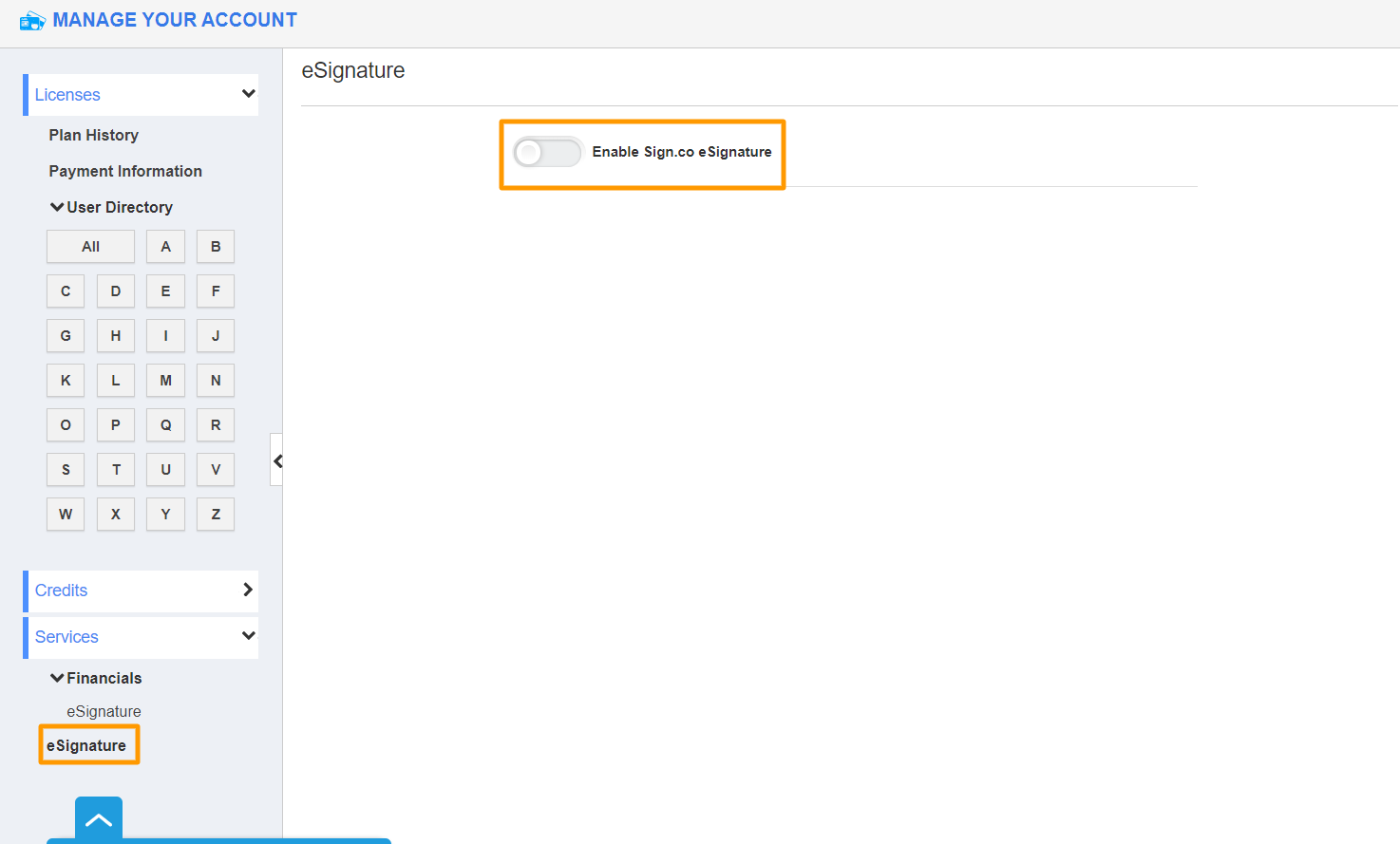This screenshot has width=1400, height=844.
Task: Open Payment Information
Action: [125, 171]
